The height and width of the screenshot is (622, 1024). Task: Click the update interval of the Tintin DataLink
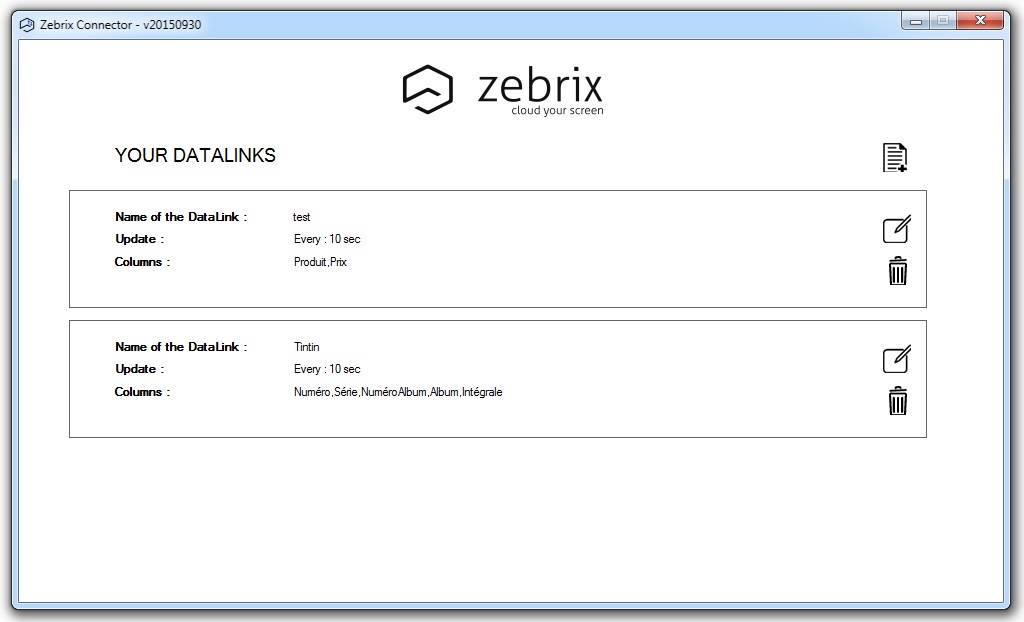point(327,369)
